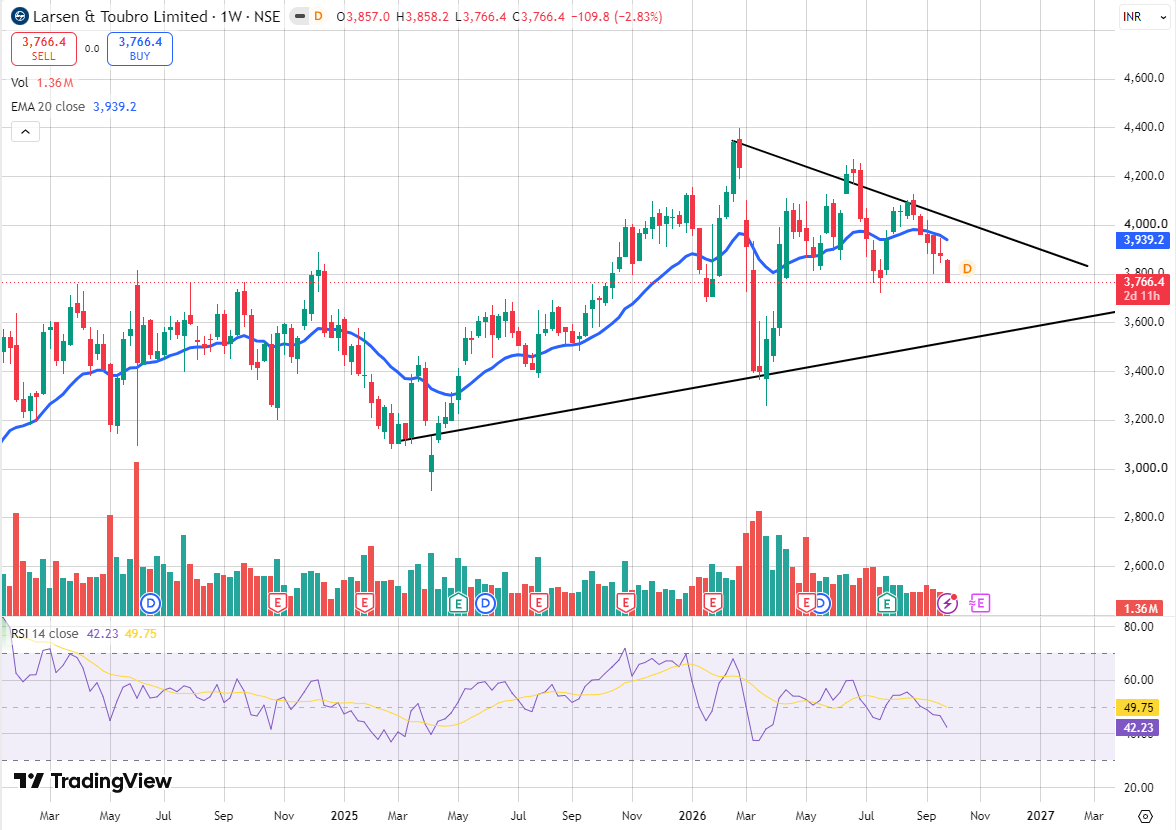Screen dimensions: 1176x830
Task: Click the pink upcoming earnings E icon
Action: (980, 603)
